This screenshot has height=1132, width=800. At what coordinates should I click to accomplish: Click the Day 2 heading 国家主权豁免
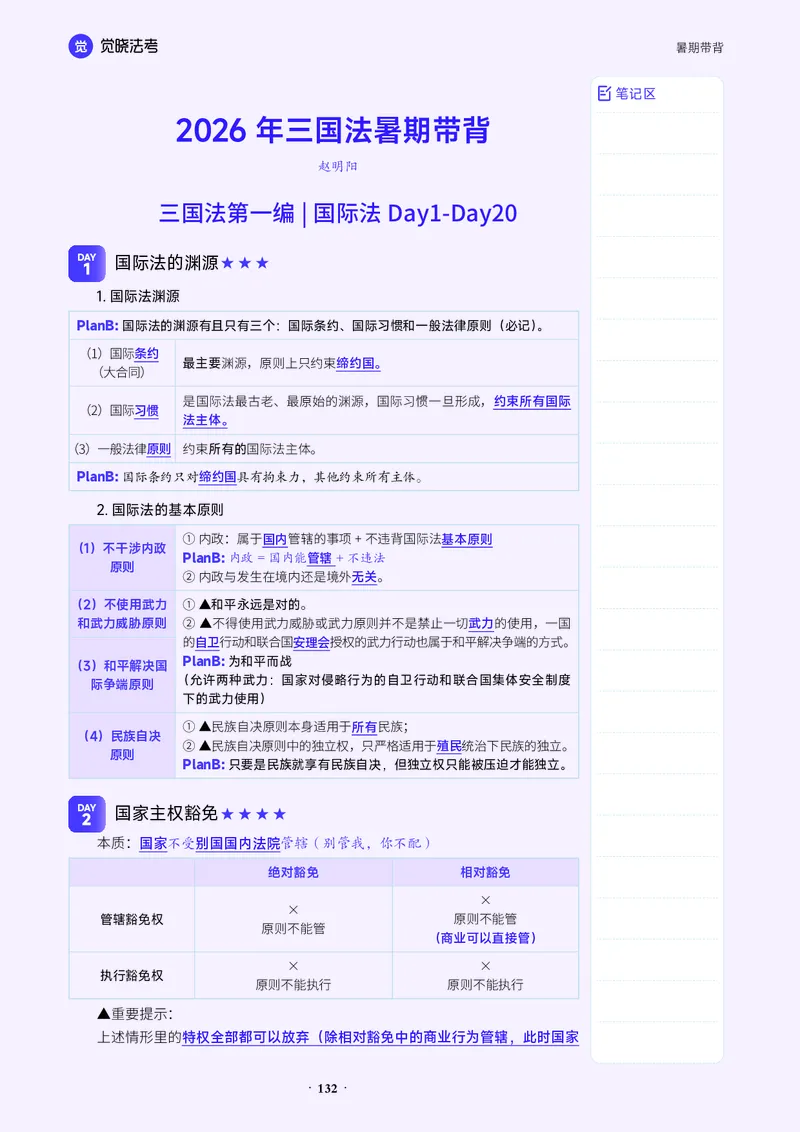(x=166, y=814)
